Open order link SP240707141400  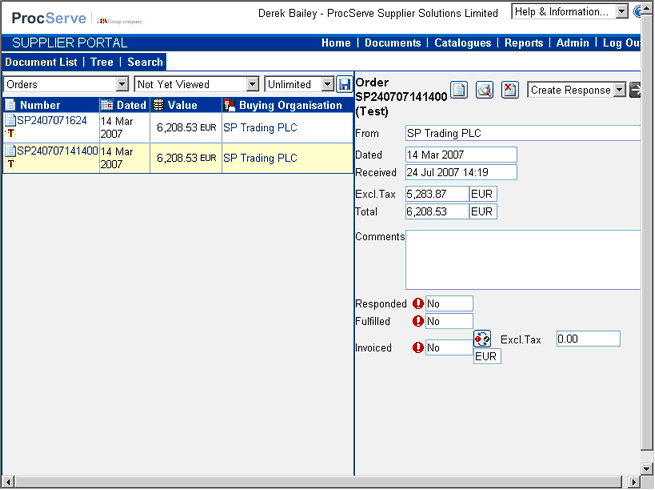[57, 151]
